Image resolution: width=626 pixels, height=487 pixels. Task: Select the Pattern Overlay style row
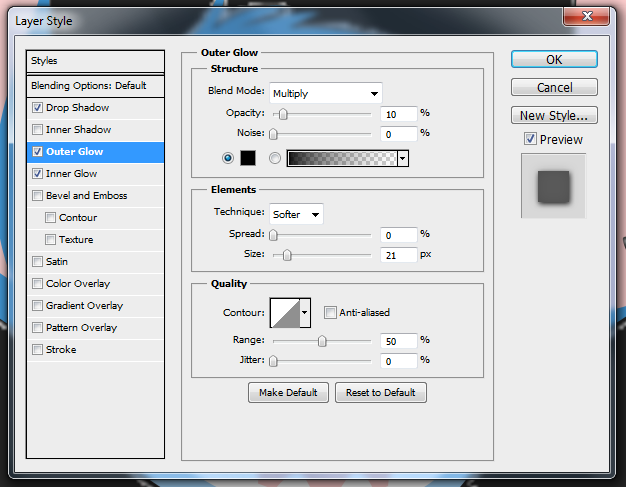click(x=95, y=328)
